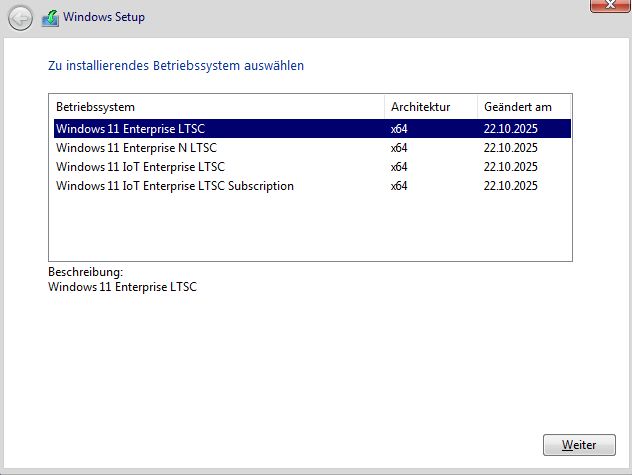Click description text Windows 11 Enterprise LTSC
The image size is (632, 475).
pos(122,287)
